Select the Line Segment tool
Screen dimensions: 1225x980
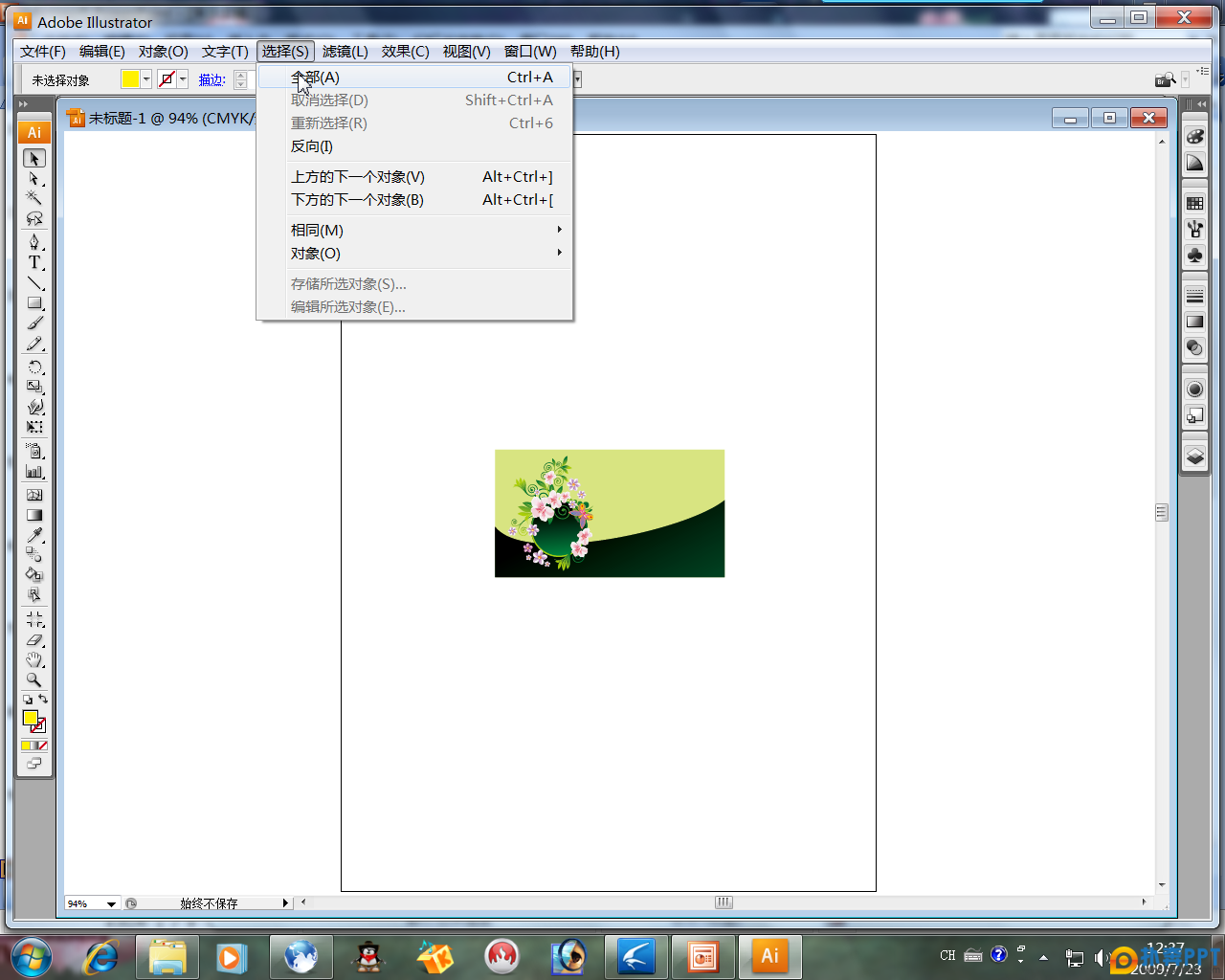pos(34,282)
